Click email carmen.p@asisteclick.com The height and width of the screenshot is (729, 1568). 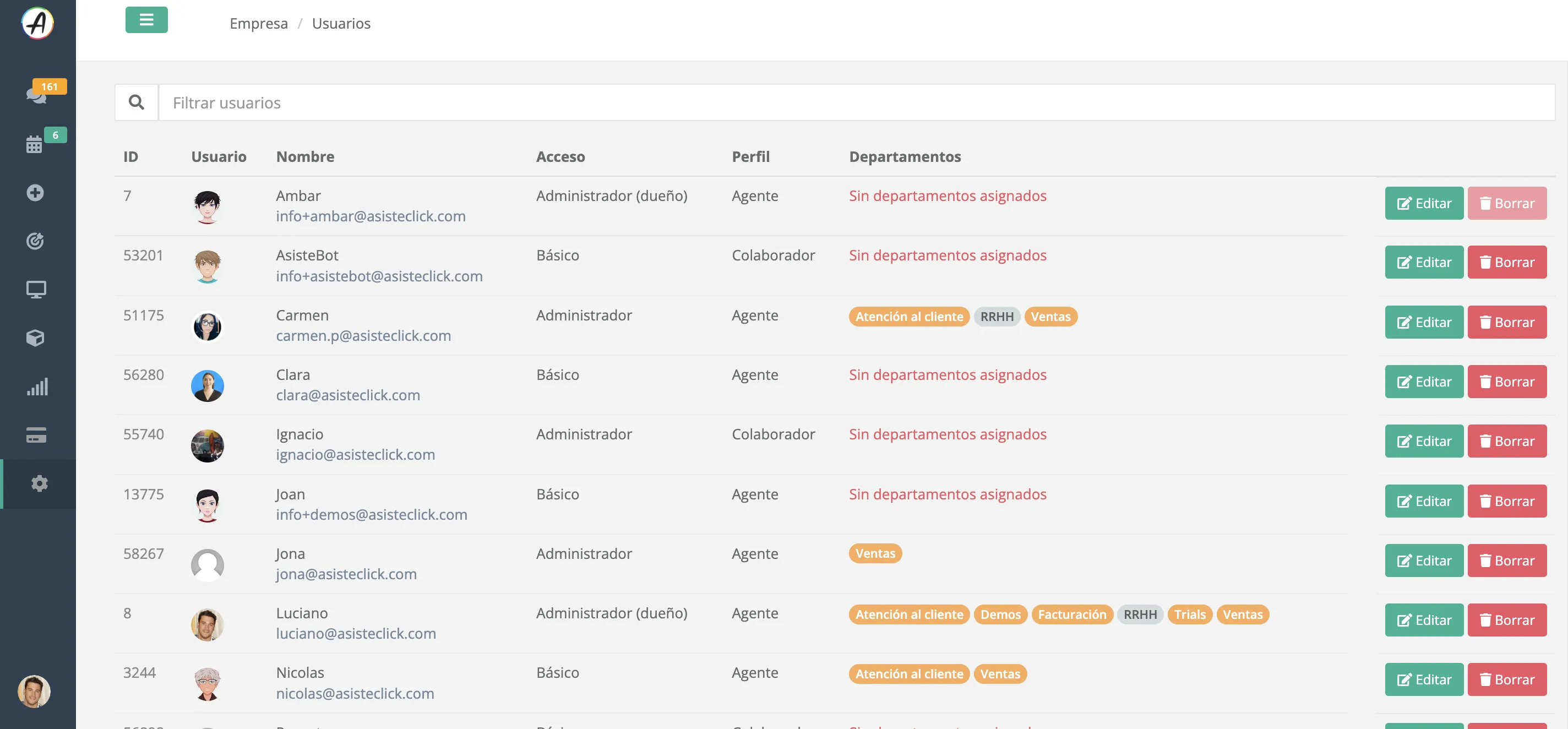363,336
